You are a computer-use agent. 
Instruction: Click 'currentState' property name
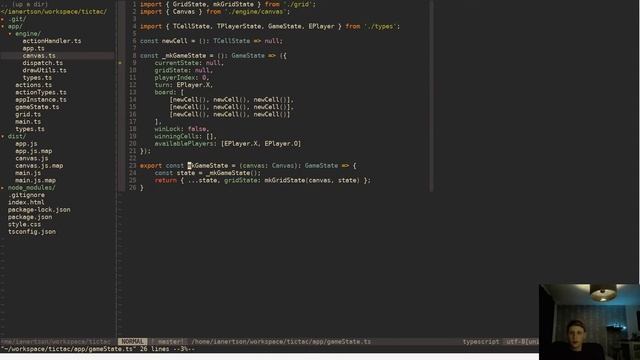click(176, 63)
